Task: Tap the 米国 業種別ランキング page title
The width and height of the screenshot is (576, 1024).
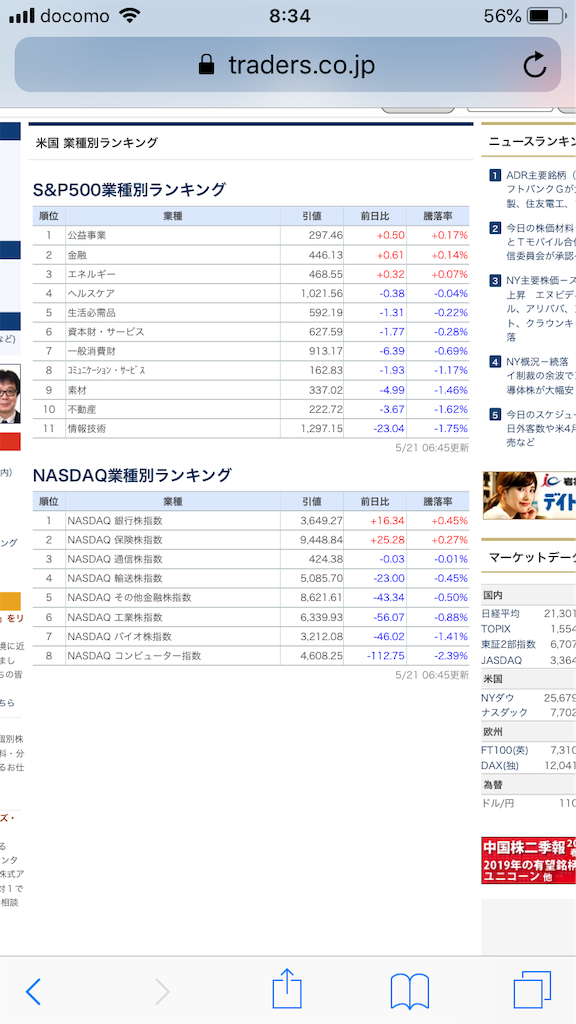Action: (97, 142)
